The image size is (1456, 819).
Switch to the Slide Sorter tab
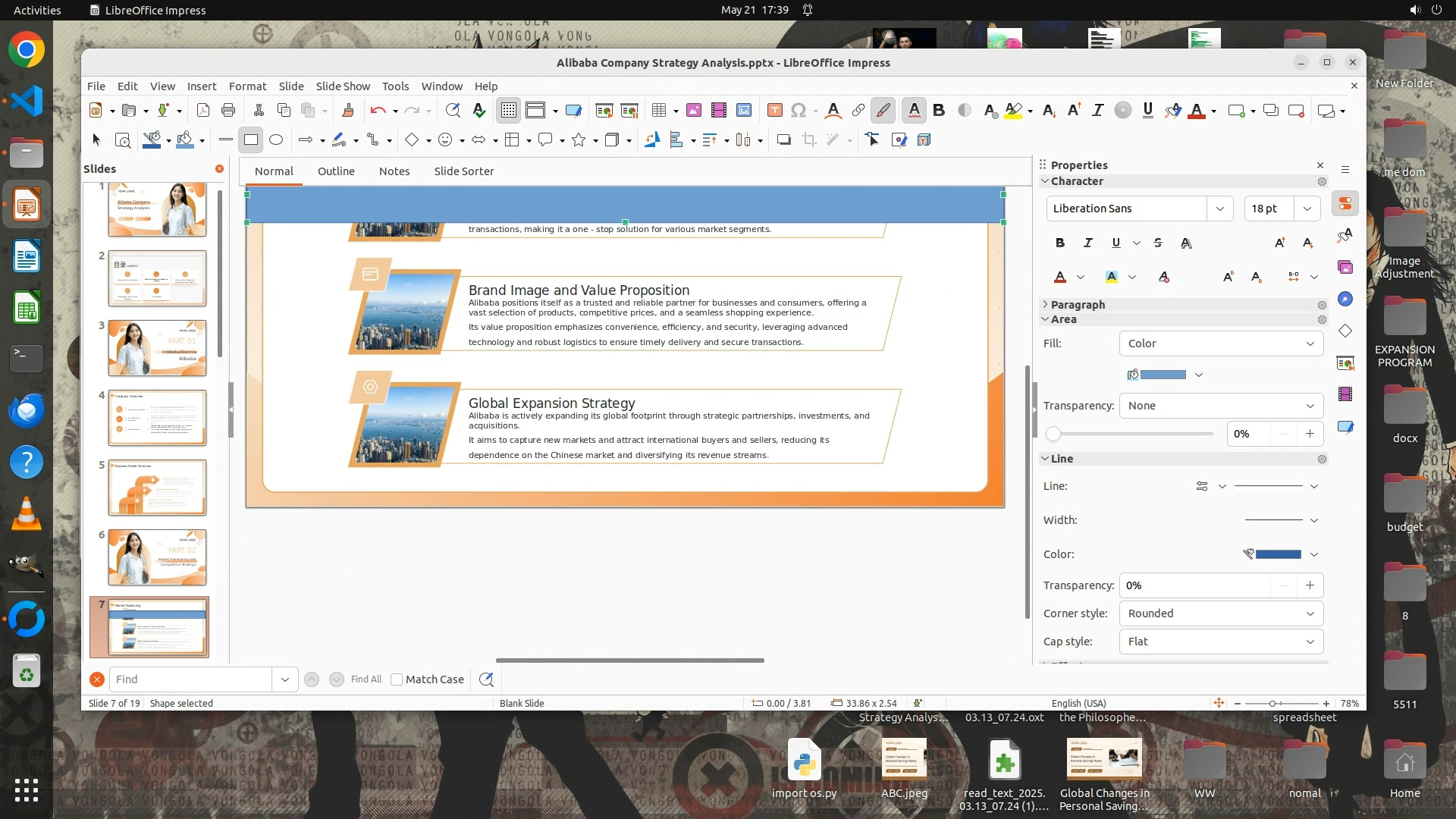[463, 171]
